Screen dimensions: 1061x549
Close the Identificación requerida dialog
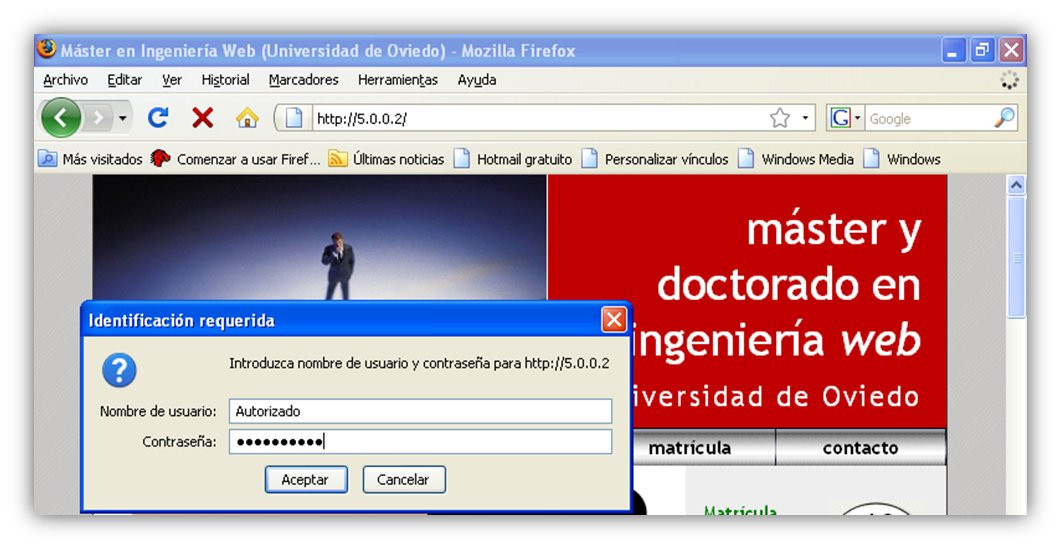pos(614,320)
